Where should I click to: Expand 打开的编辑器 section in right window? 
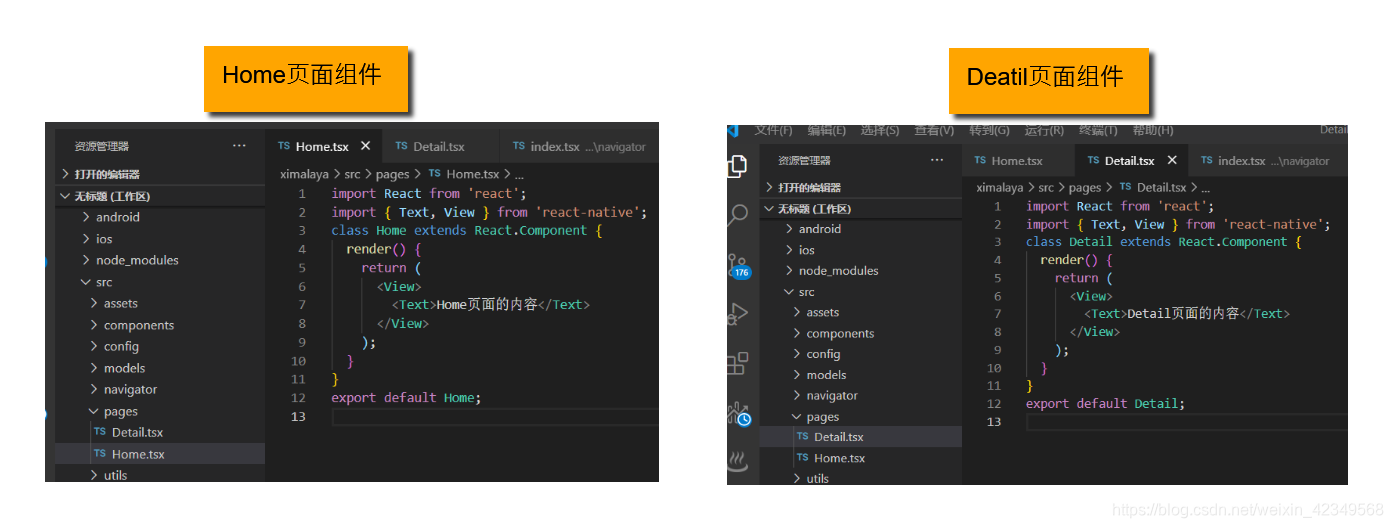point(861,187)
